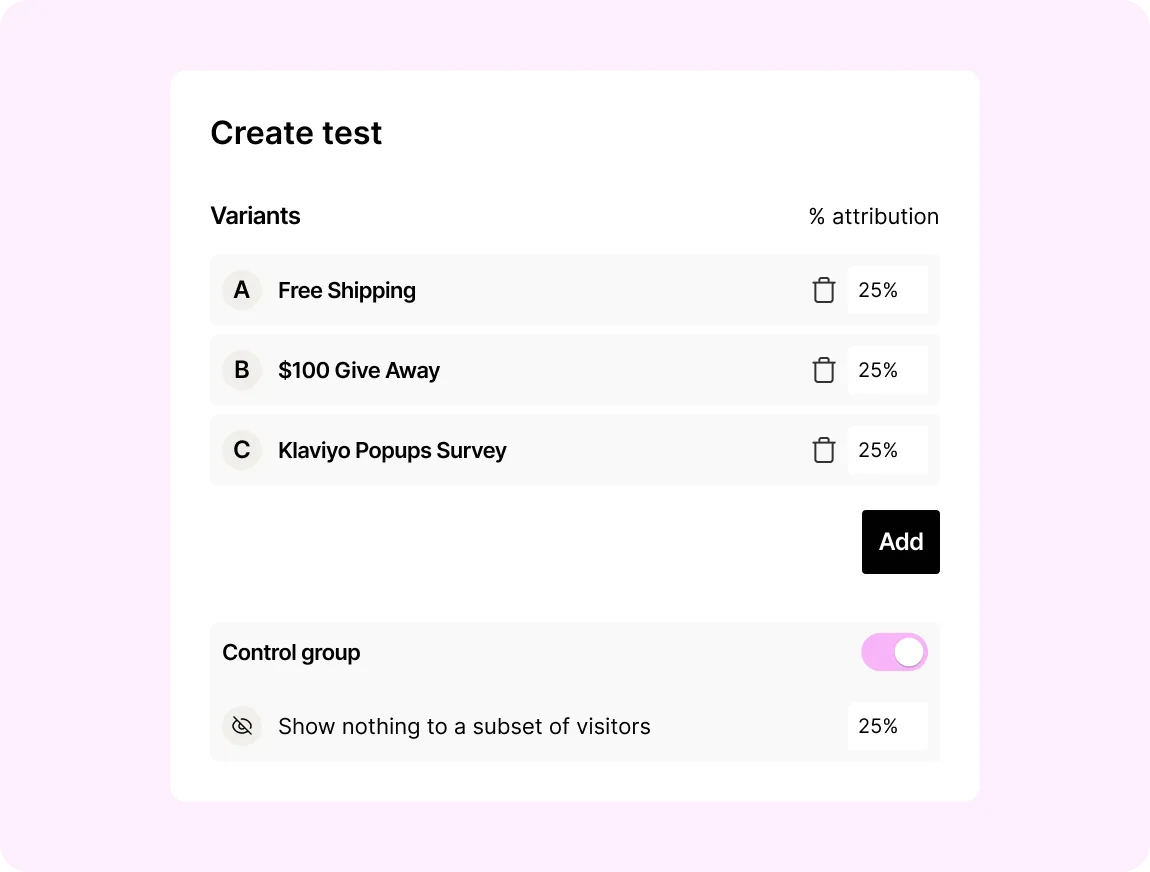Click the 25% field for $100 Give Away
The image size is (1150, 872).
(x=887, y=370)
